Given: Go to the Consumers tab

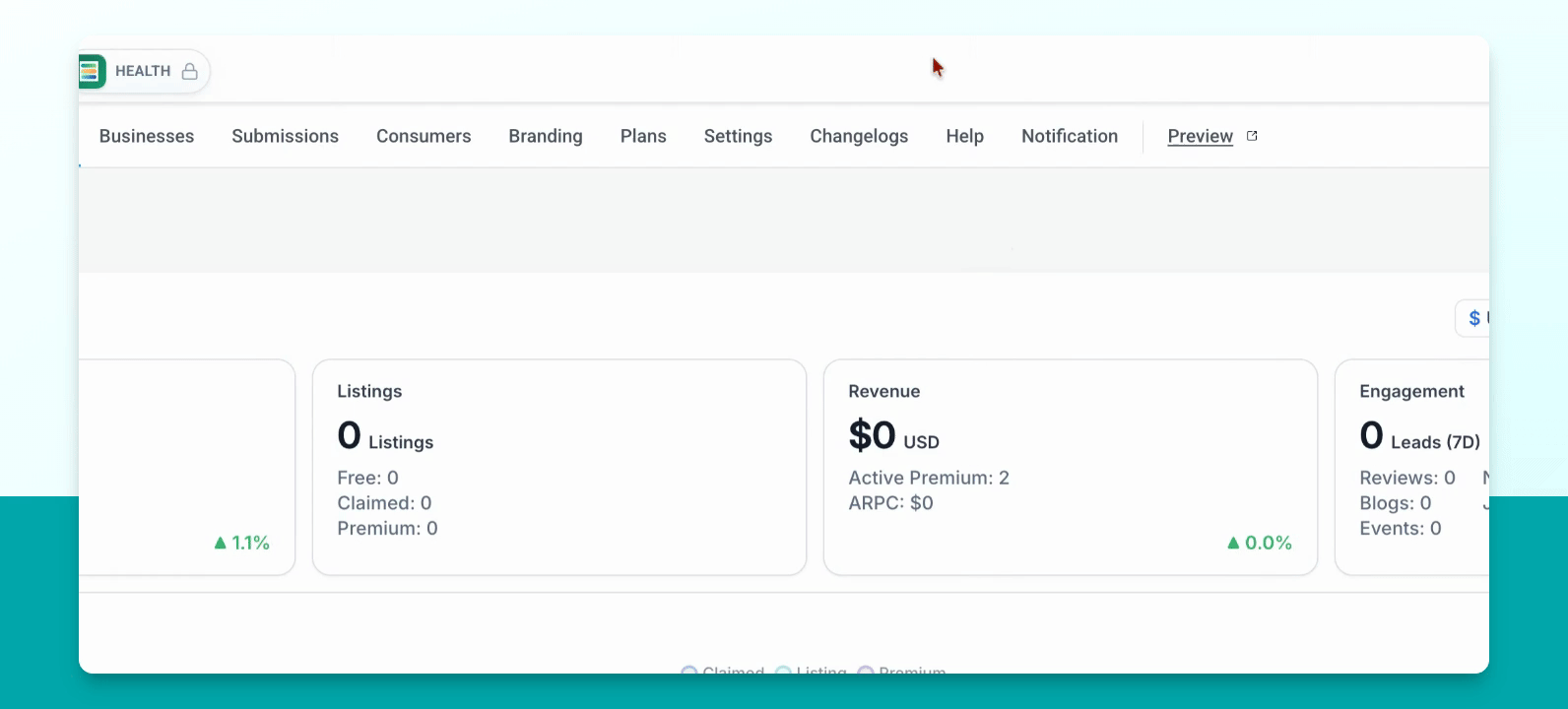Looking at the screenshot, I should click(x=424, y=136).
